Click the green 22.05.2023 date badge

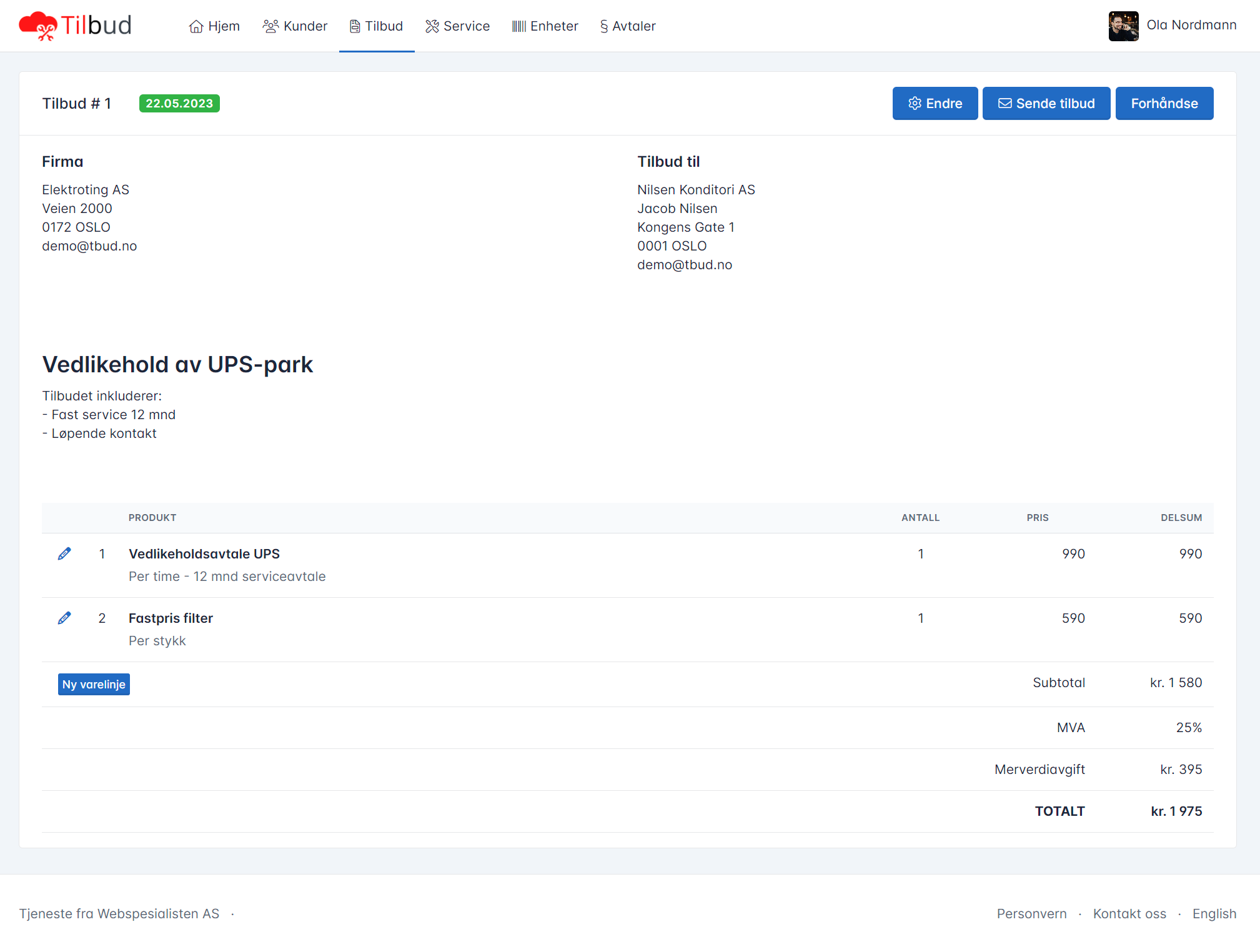[179, 104]
